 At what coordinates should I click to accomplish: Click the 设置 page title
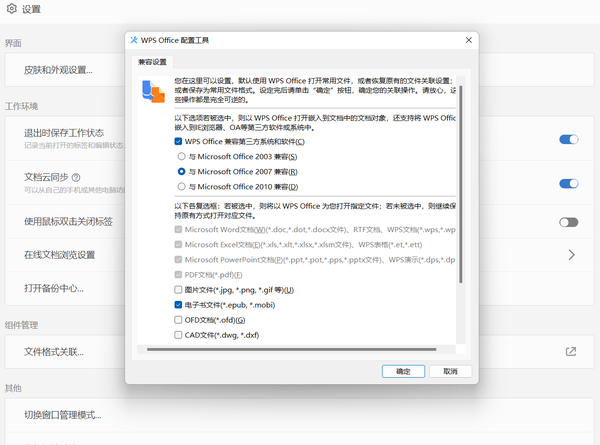click(31, 9)
